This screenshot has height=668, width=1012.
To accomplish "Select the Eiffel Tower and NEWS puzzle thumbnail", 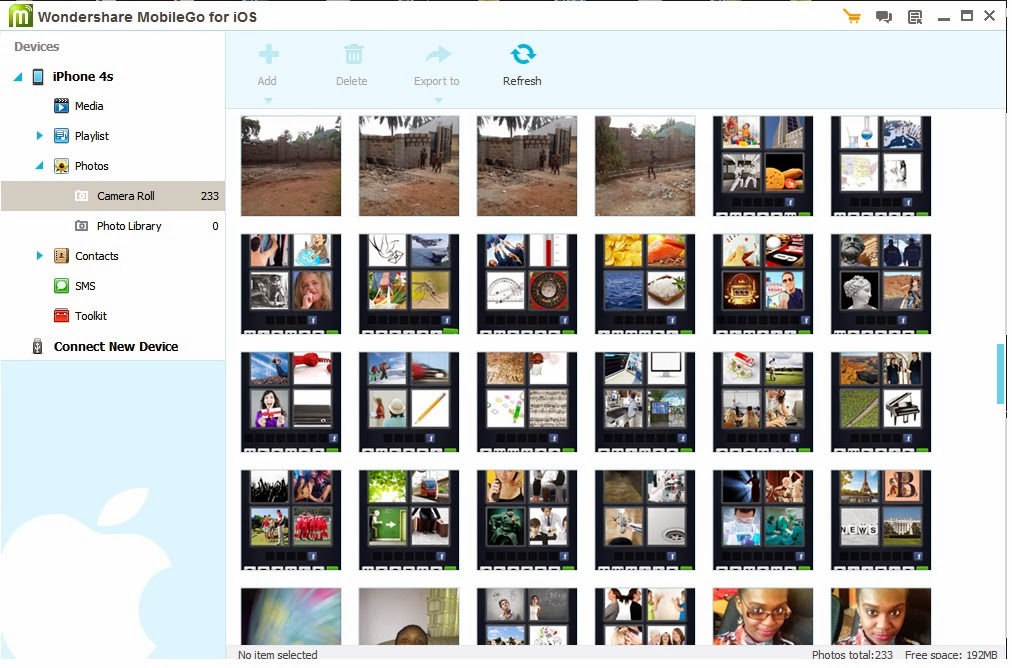I will [881, 520].
